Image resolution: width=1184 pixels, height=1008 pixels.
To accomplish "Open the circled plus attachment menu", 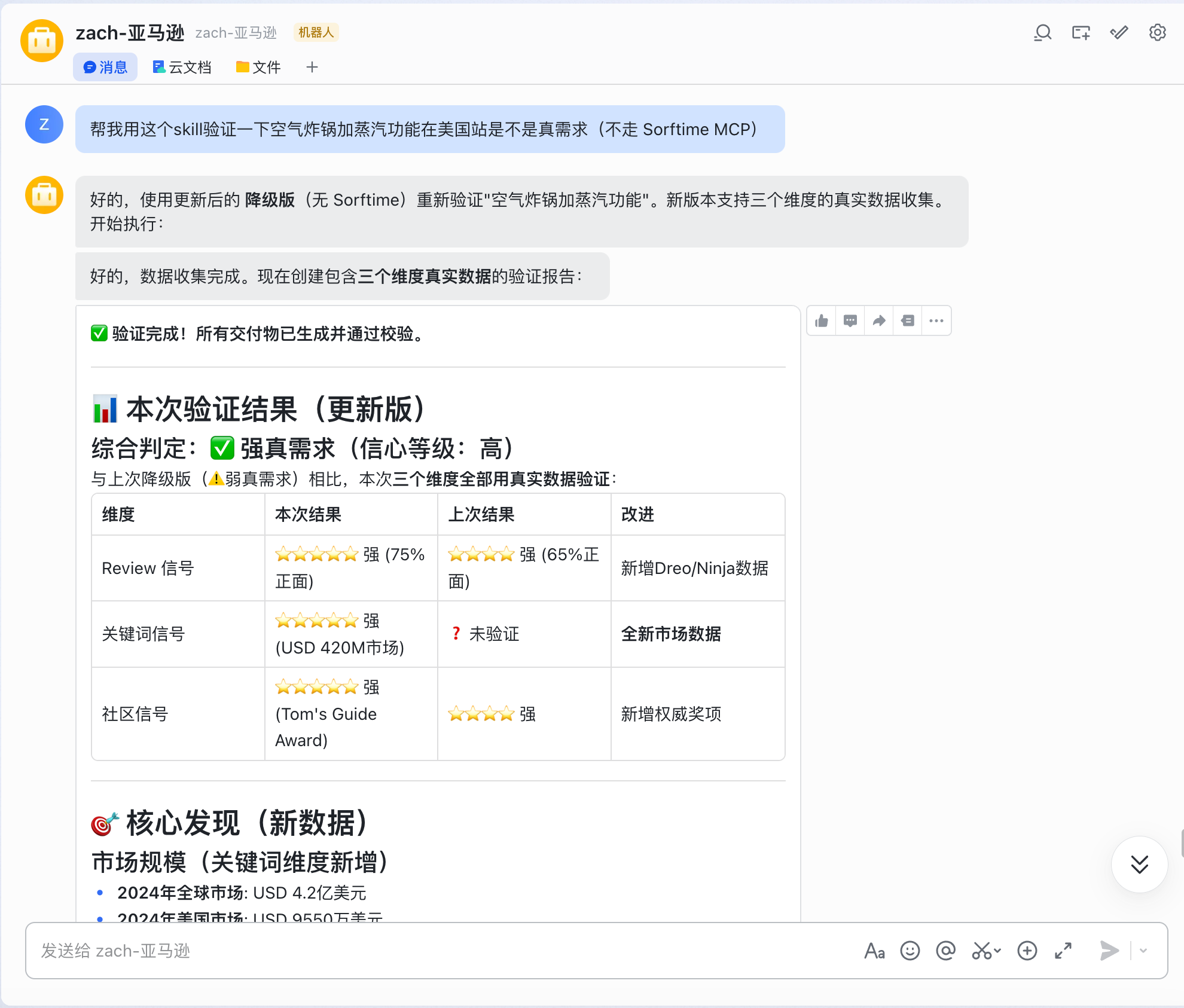I will 1027,951.
